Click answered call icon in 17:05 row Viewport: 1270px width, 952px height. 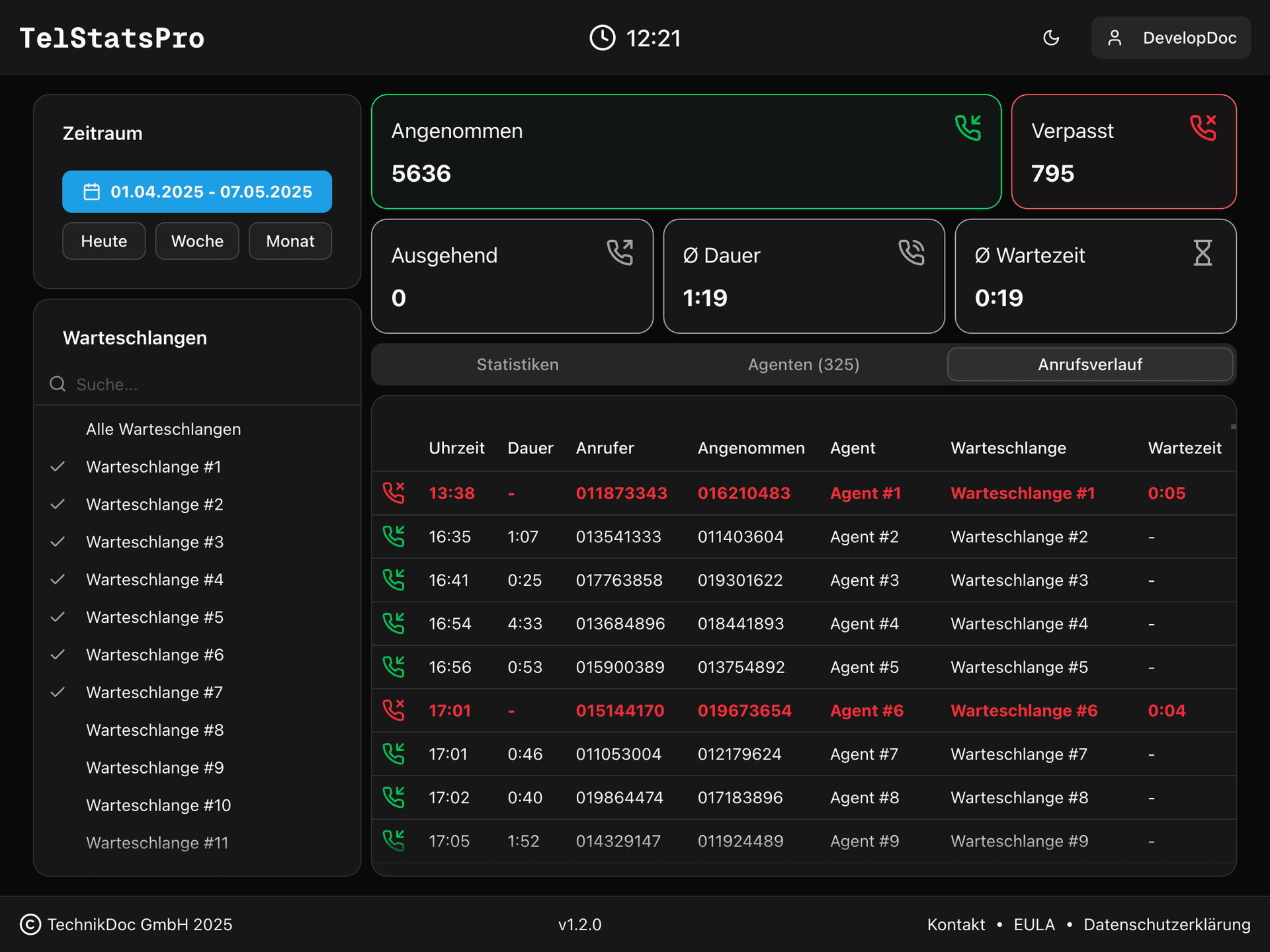tap(394, 841)
